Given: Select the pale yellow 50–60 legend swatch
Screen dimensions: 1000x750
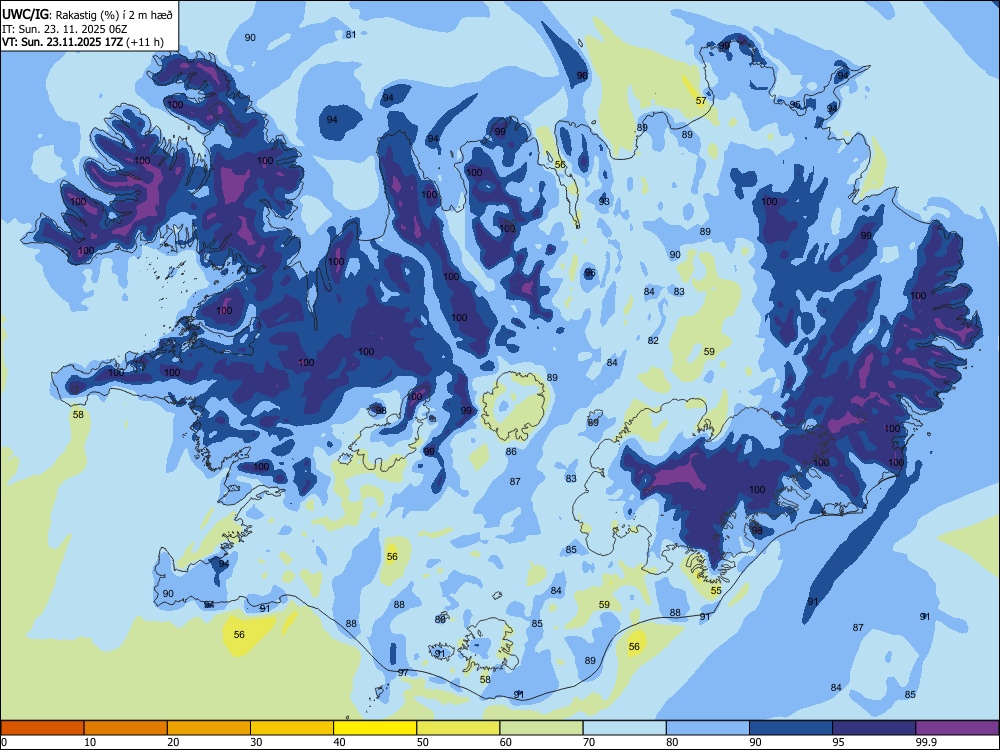Looking at the screenshot, I should coord(458,728).
